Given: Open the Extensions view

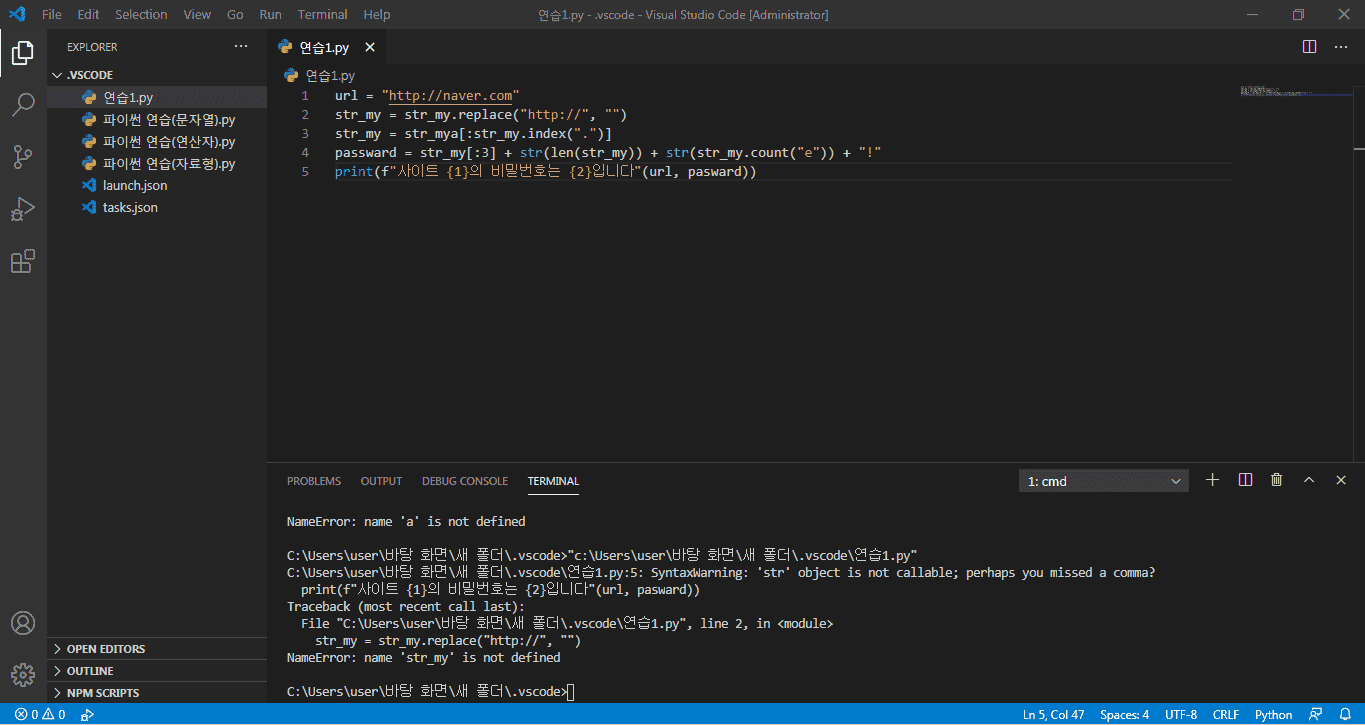Looking at the screenshot, I should (x=23, y=261).
